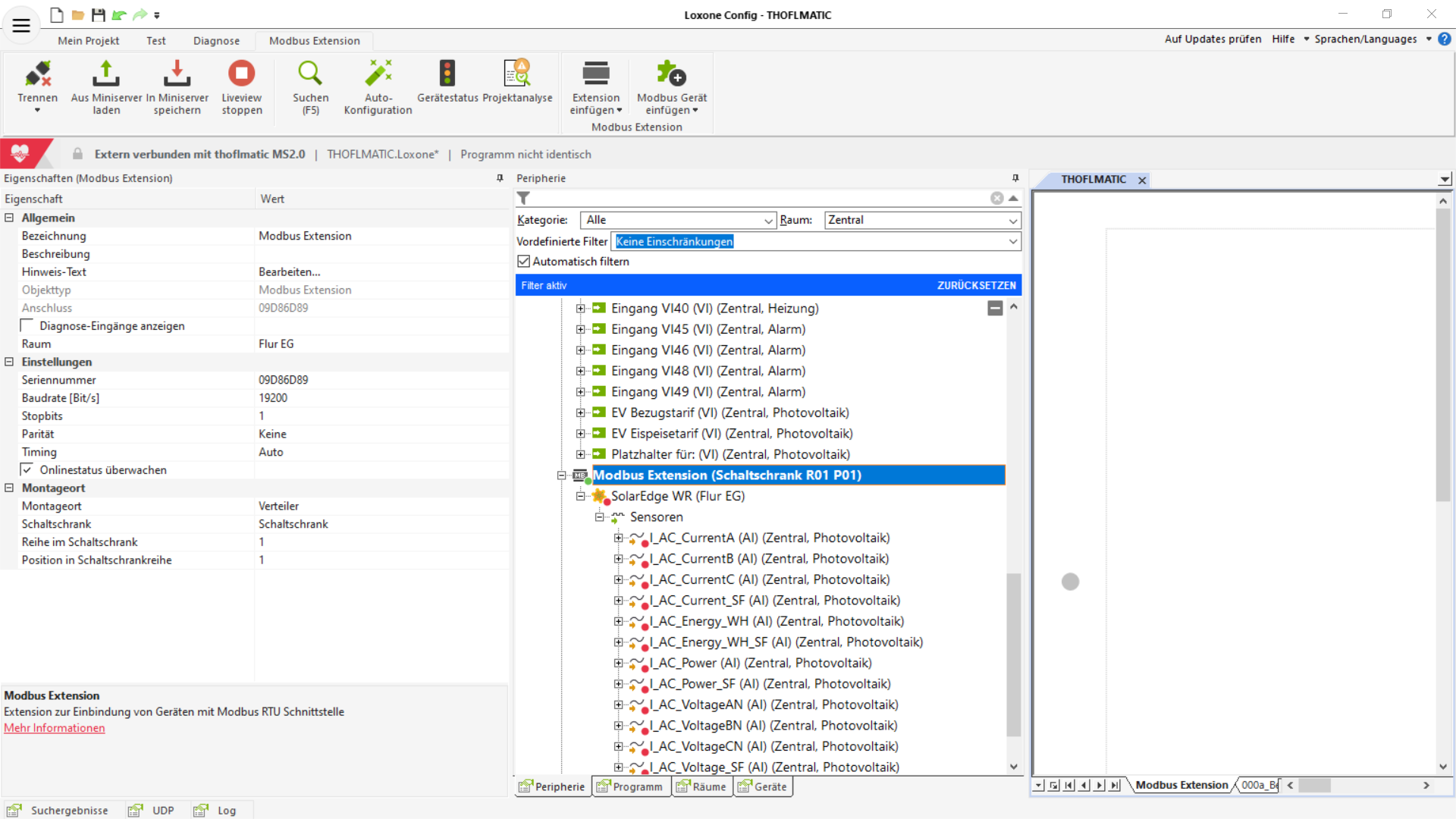Click In Miniserver speichern icon
Image resolution: width=1456 pixels, height=819 pixels.
point(177,74)
